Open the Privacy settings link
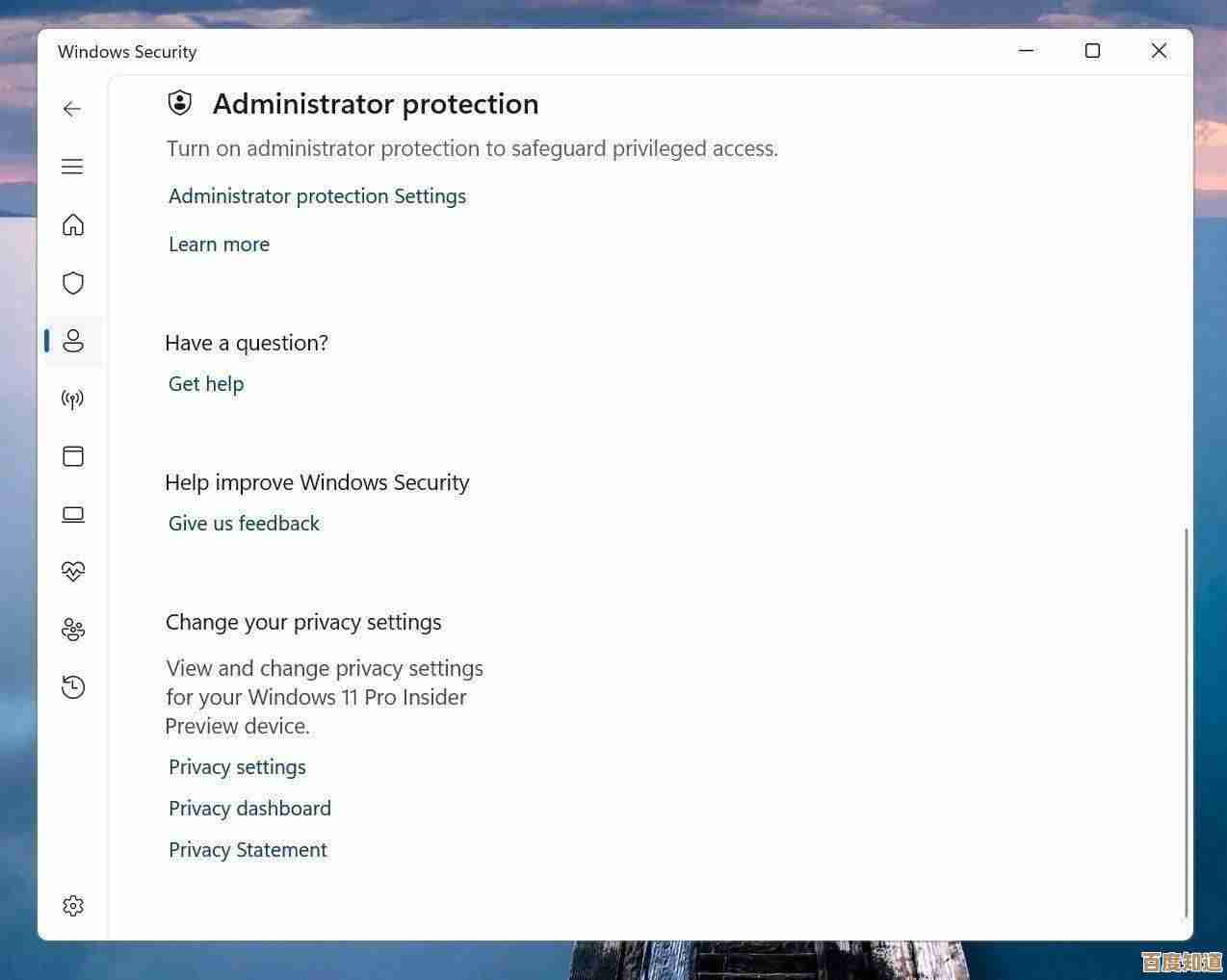The width and height of the screenshot is (1227, 980). pos(237,767)
